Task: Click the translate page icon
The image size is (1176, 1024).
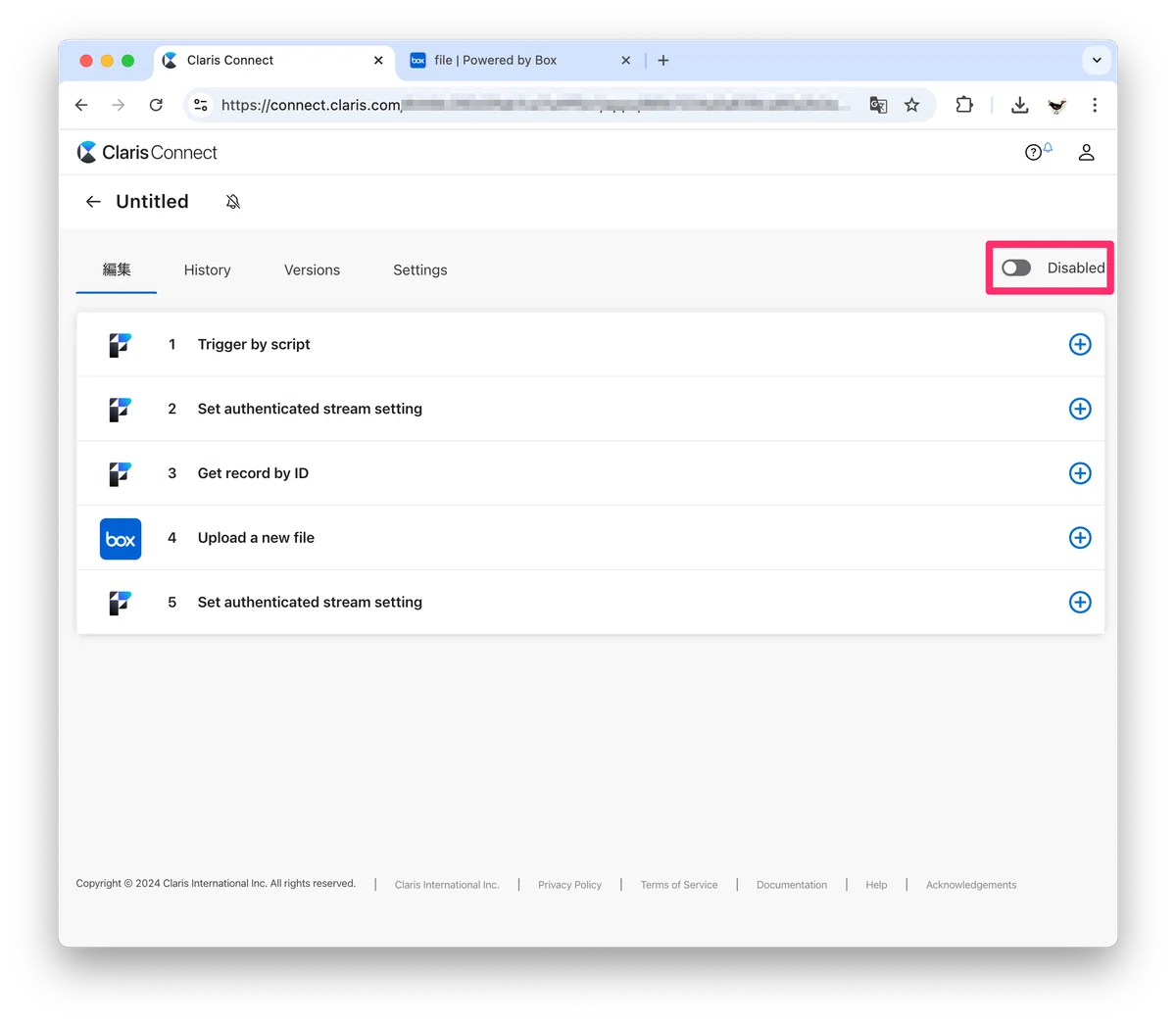Action: click(878, 105)
